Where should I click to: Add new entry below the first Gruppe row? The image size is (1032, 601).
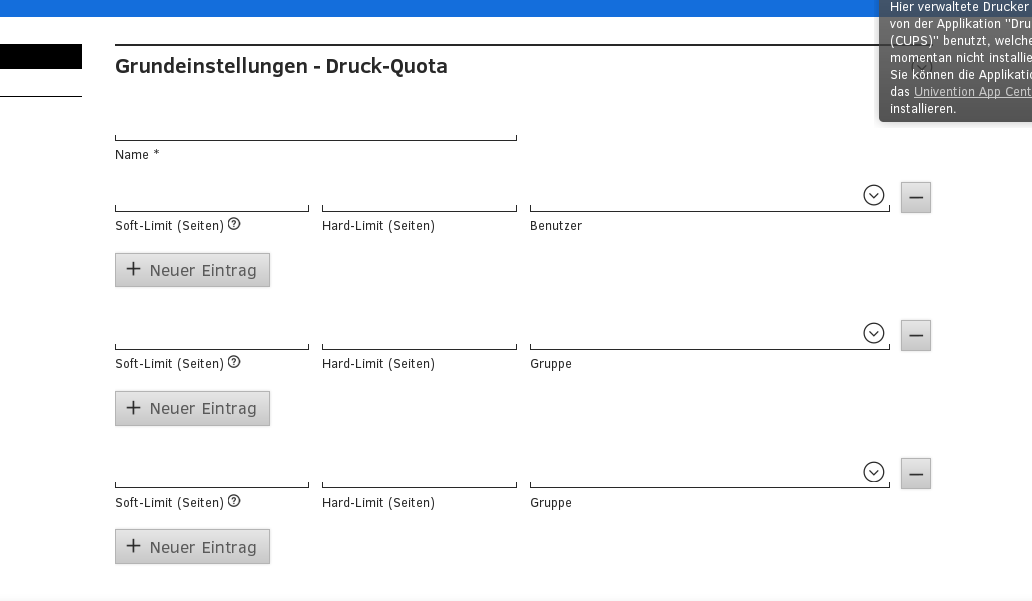coord(192,408)
